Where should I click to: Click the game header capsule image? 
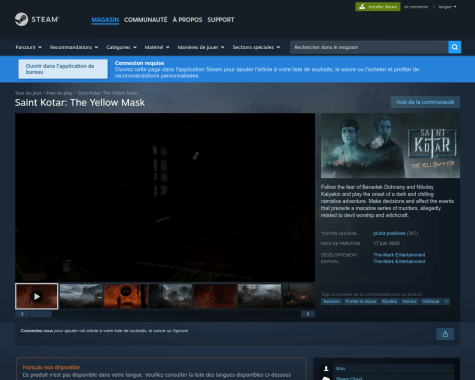click(390, 146)
